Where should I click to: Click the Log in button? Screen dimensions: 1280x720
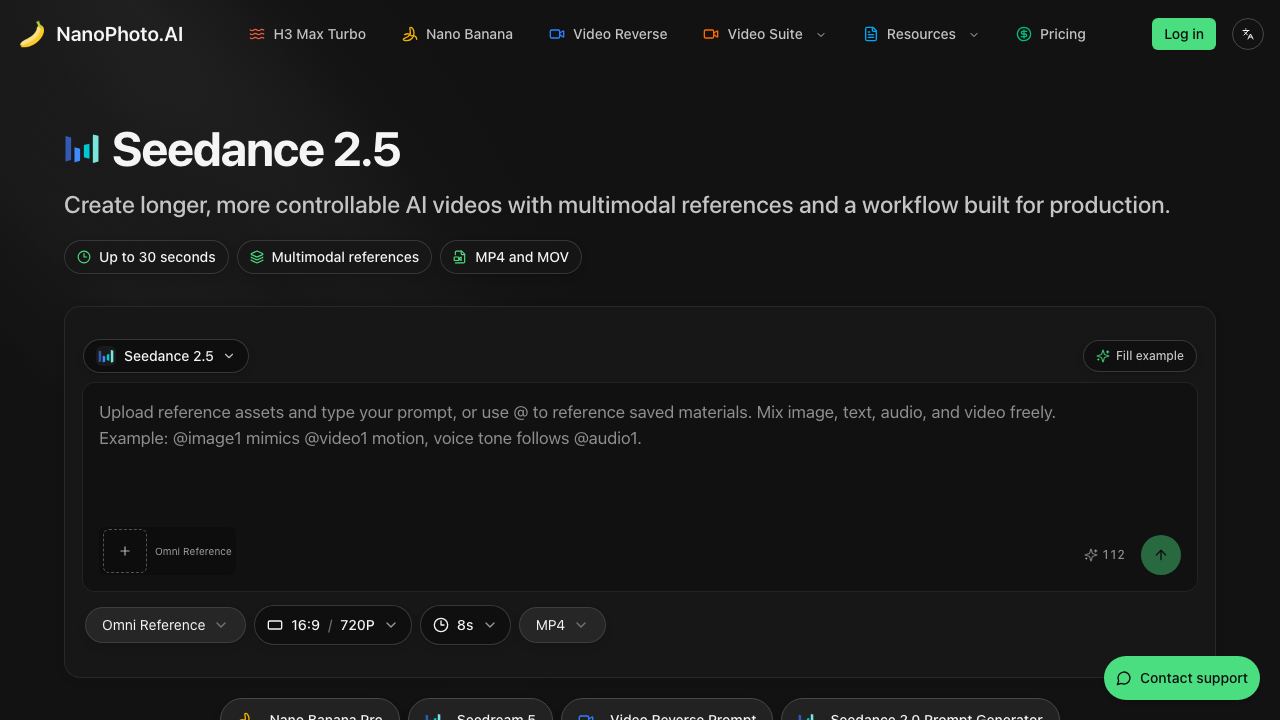1184,34
